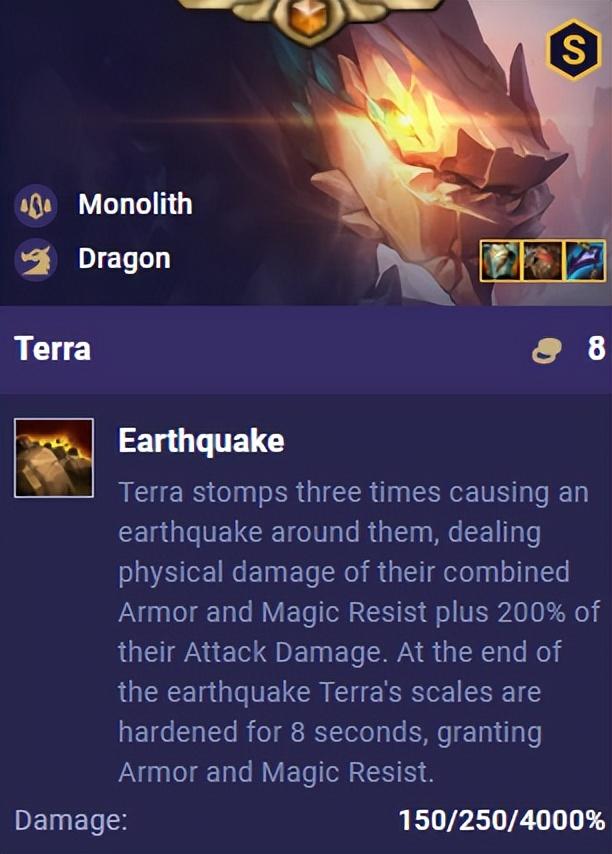Click the first recommended item (armor plate)
This screenshot has width=612, height=854.
pos(501,261)
